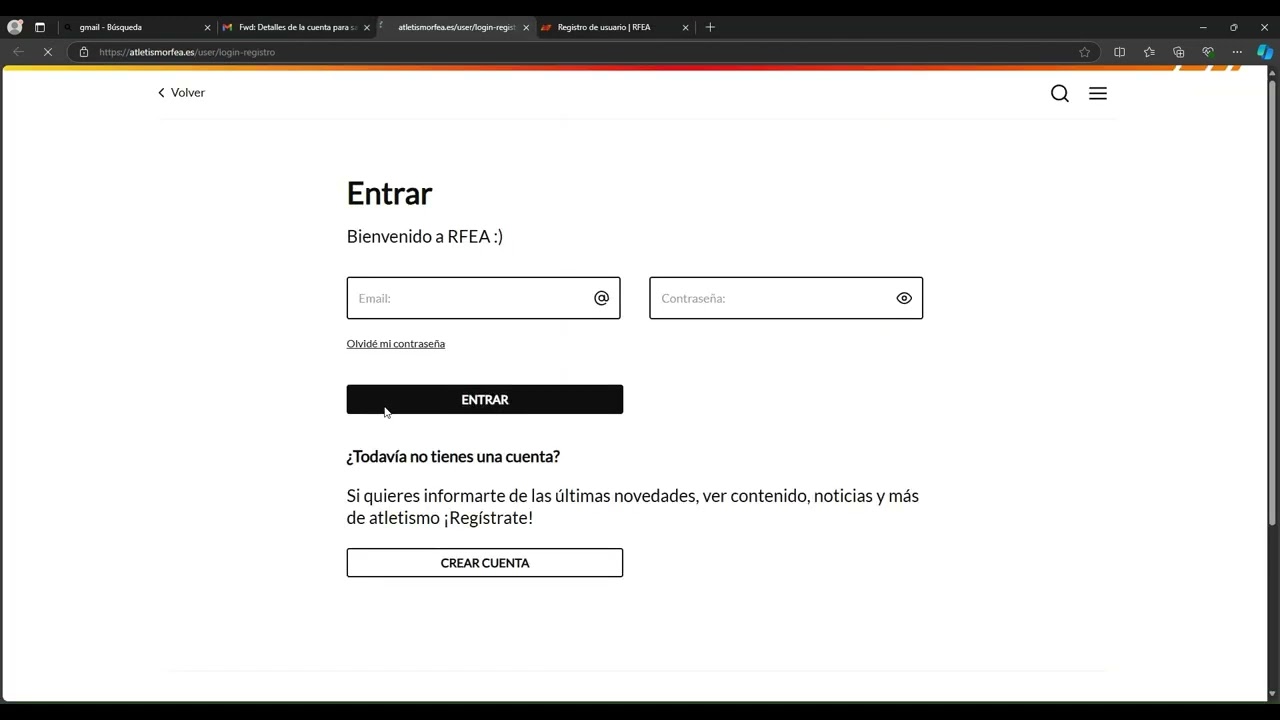Close the Registro de usuario RFEA tab

(685, 27)
